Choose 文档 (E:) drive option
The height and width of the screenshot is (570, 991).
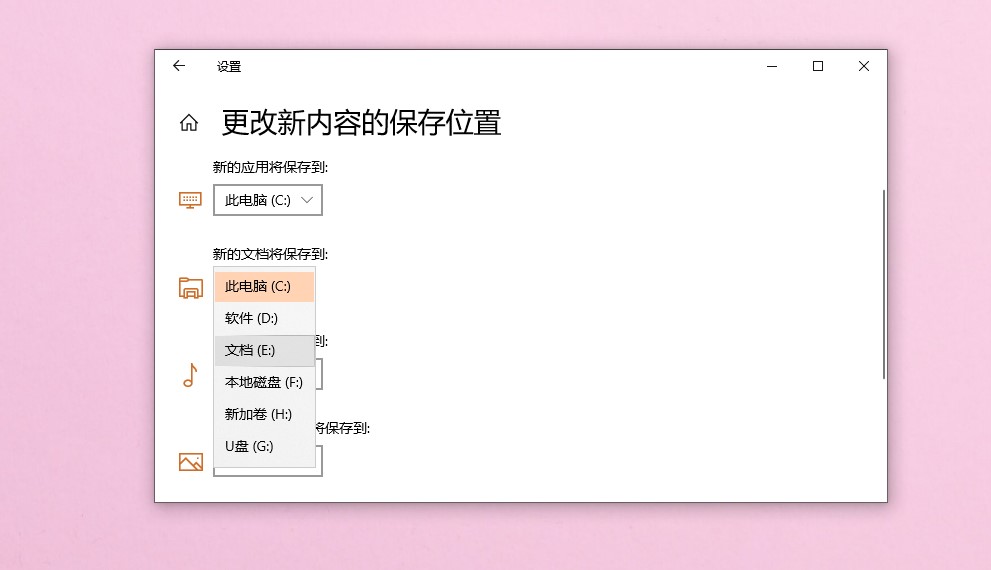(264, 350)
